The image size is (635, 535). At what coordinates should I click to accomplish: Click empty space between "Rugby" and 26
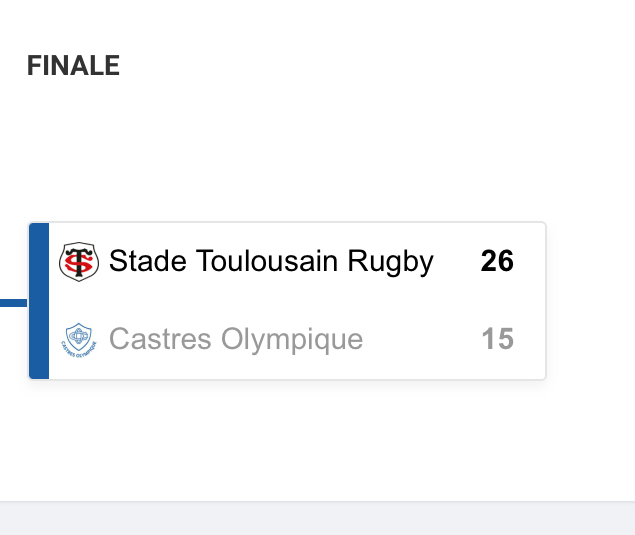click(x=457, y=262)
